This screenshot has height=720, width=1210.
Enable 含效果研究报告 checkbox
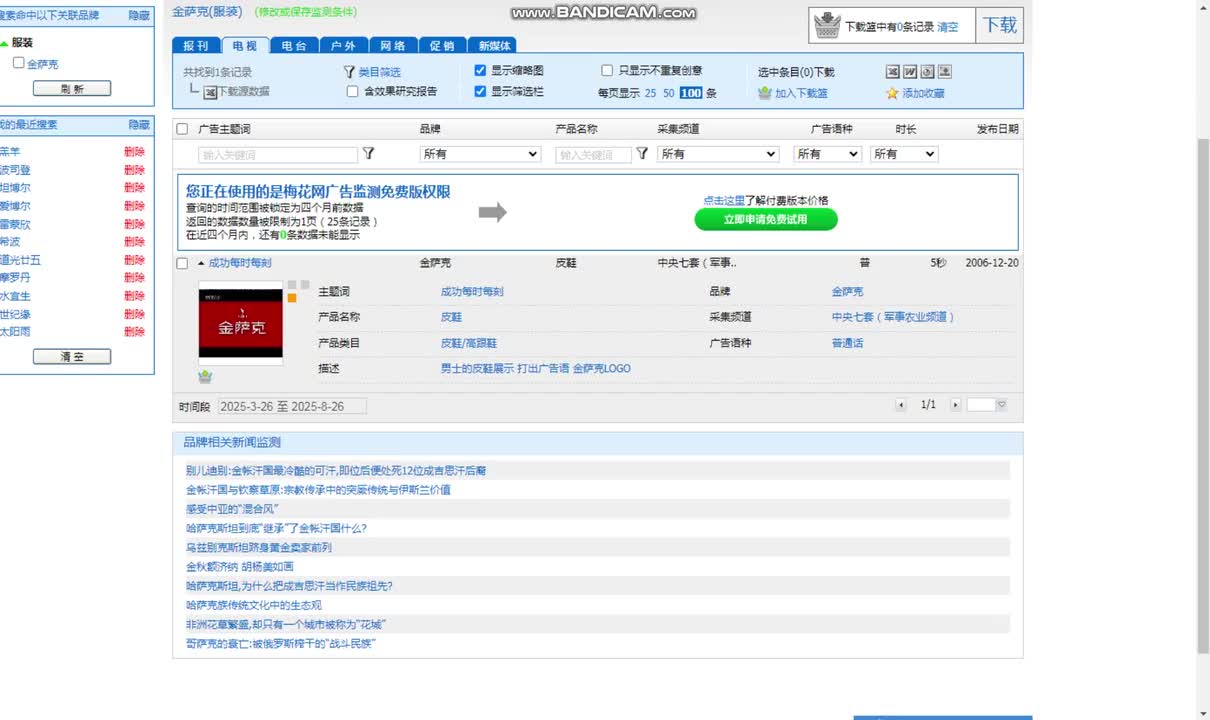(x=352, y=91)
